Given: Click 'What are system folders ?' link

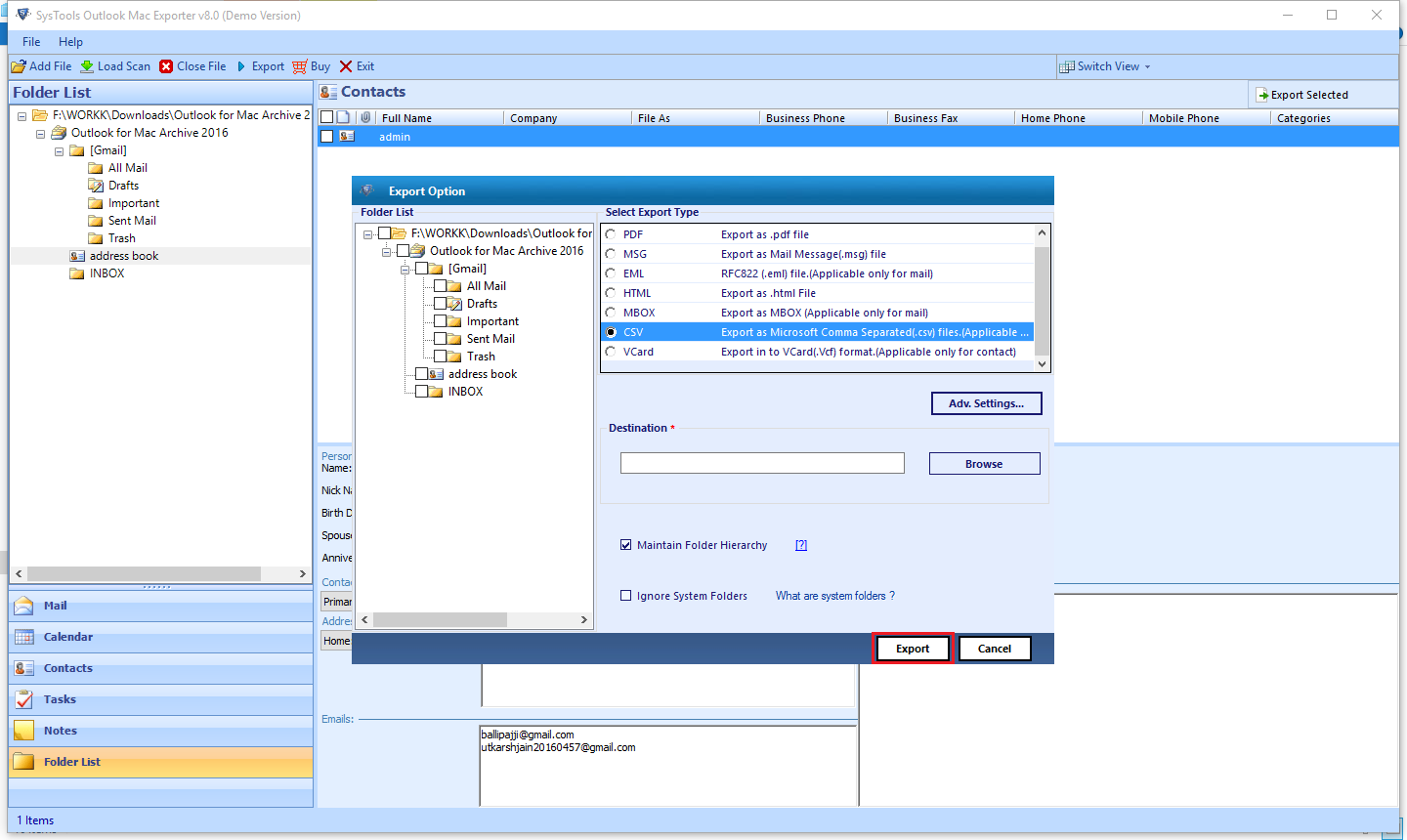Looking at the screenshot, I should (835, 596).
